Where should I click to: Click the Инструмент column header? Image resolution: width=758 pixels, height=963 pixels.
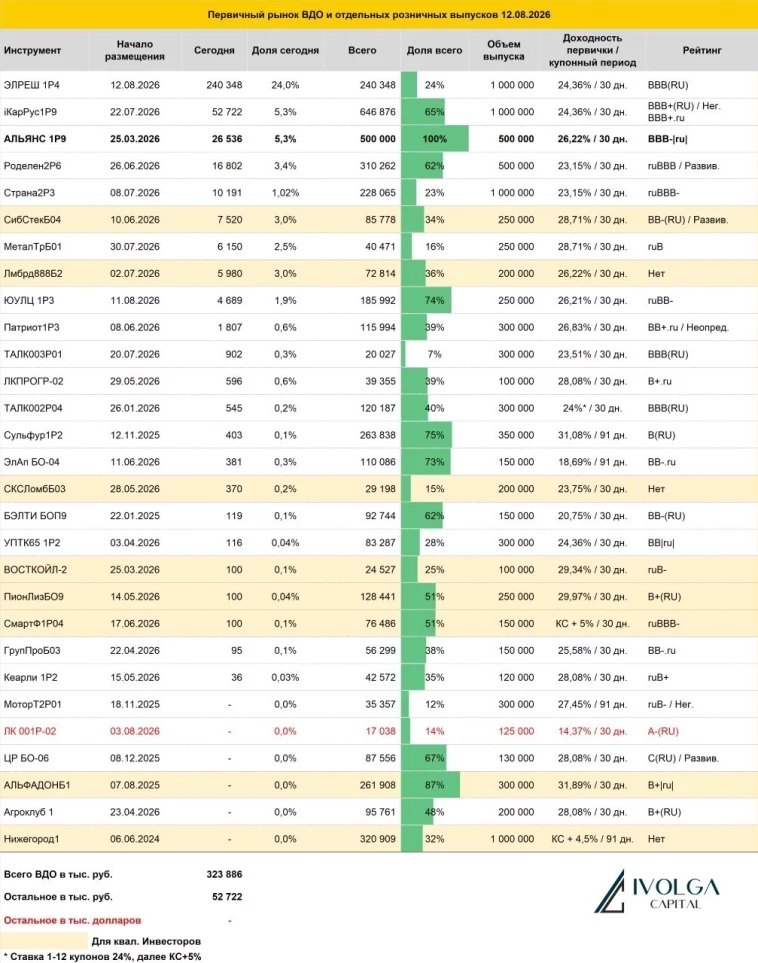point(33,50)
